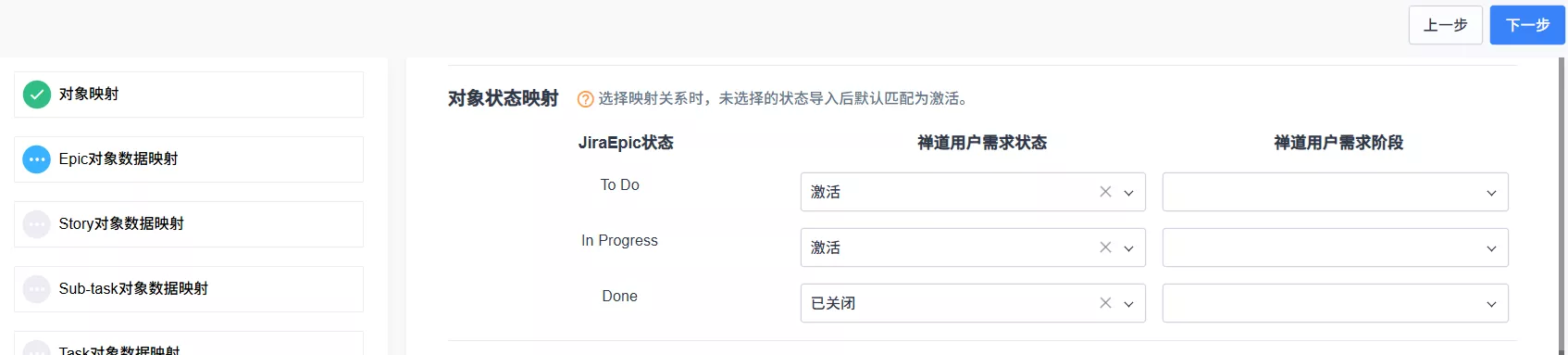Open the In Progress status dropdown arrow

click(1128, 248)
